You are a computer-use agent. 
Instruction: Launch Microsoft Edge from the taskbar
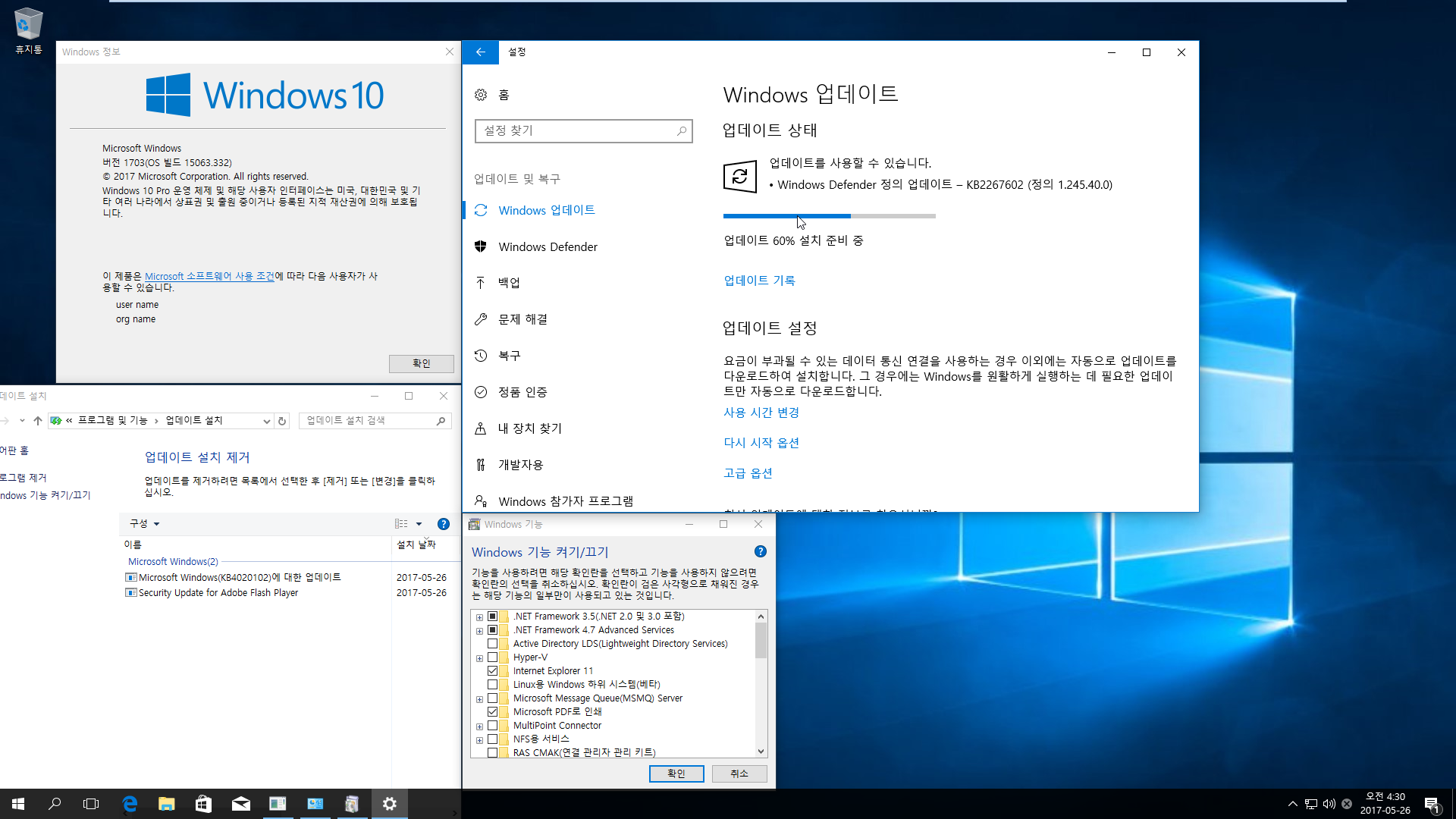[130, 804]
